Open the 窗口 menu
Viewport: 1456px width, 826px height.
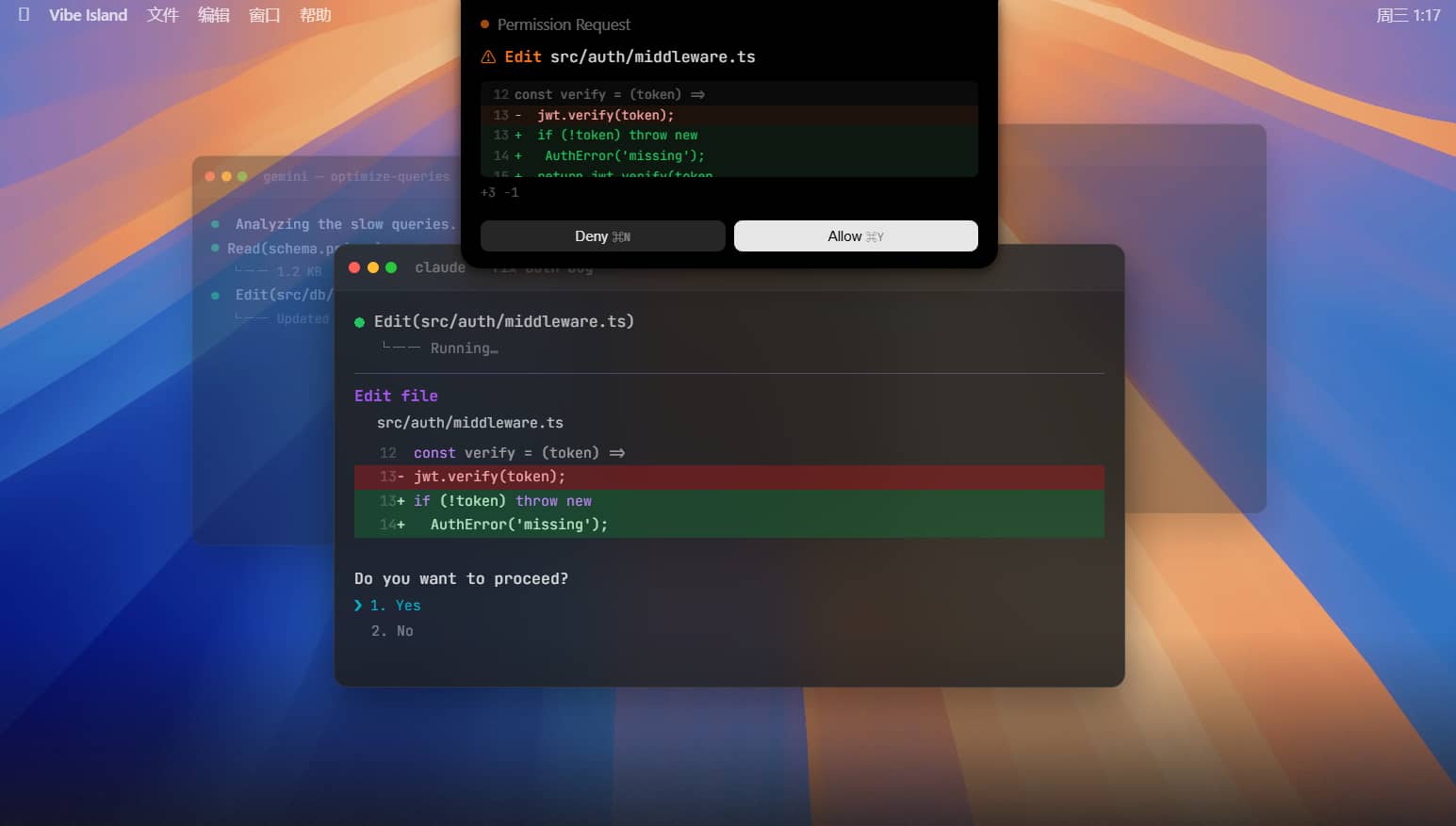click(x=265, y=15)
